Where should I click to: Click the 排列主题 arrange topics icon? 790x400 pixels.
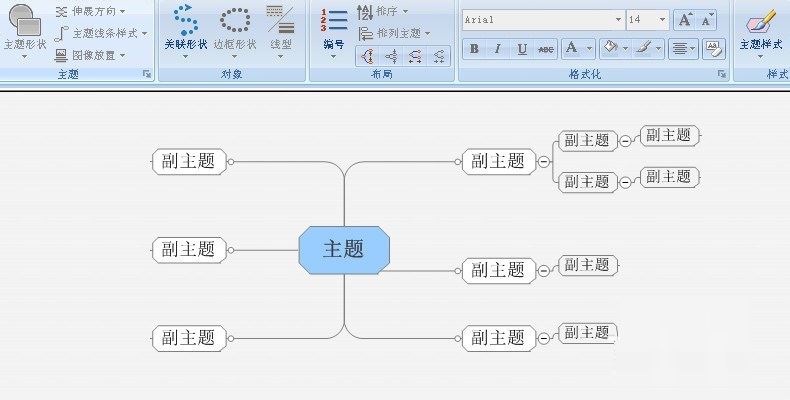click(x=365, y=34)
